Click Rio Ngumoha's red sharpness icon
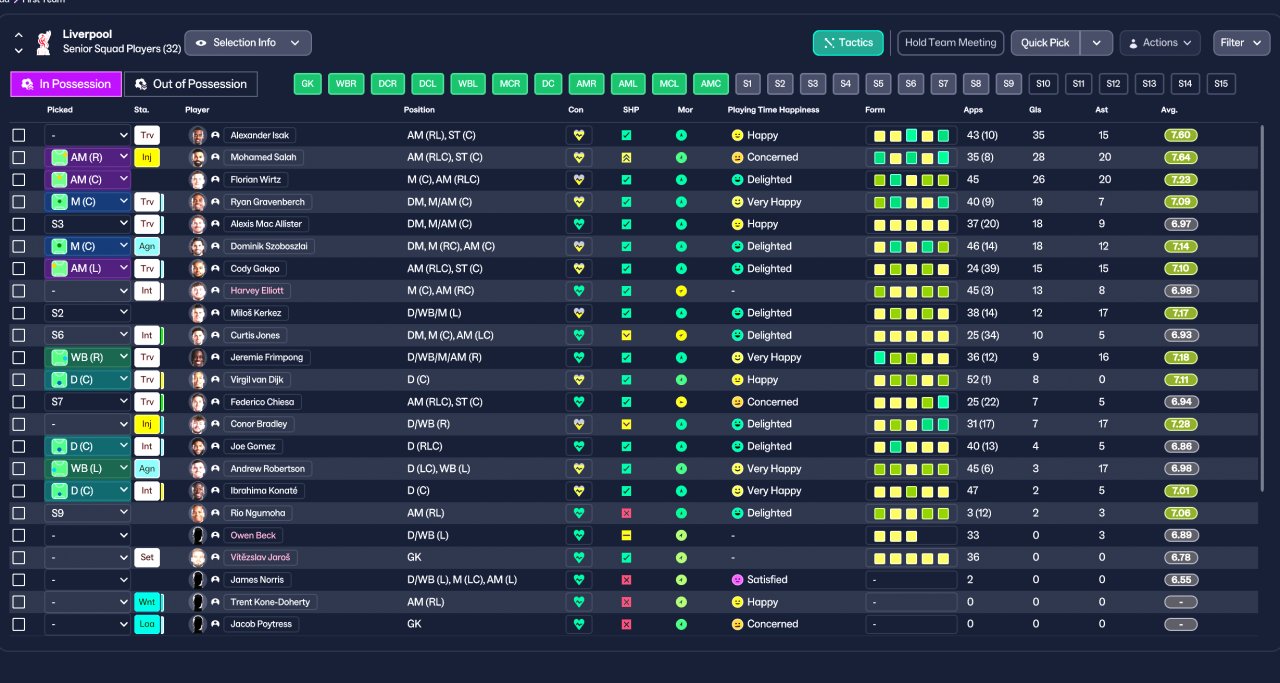 (626, 513)
